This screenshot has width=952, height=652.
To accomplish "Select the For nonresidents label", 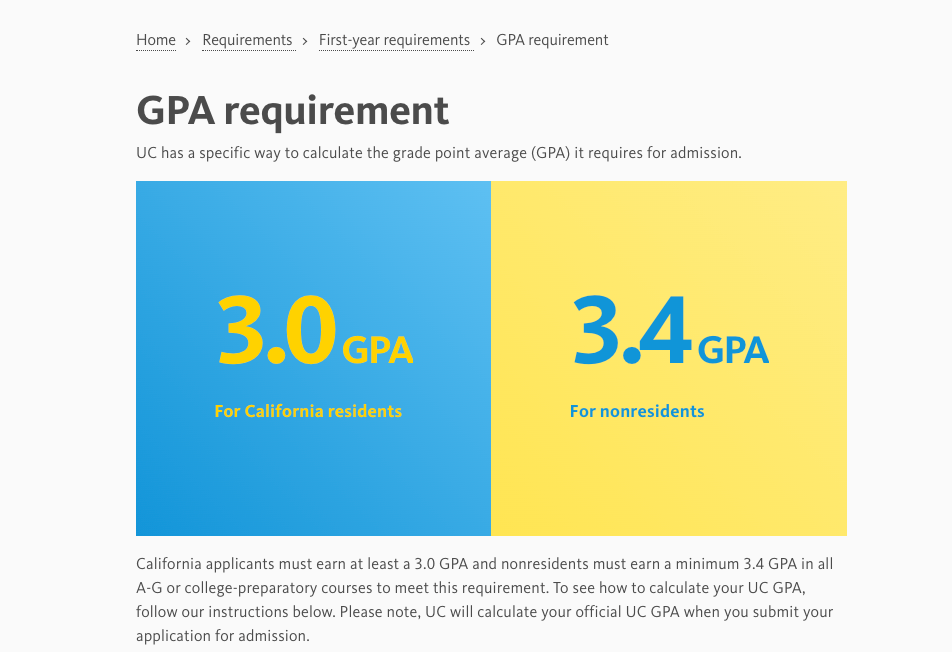I will [637, 410].
